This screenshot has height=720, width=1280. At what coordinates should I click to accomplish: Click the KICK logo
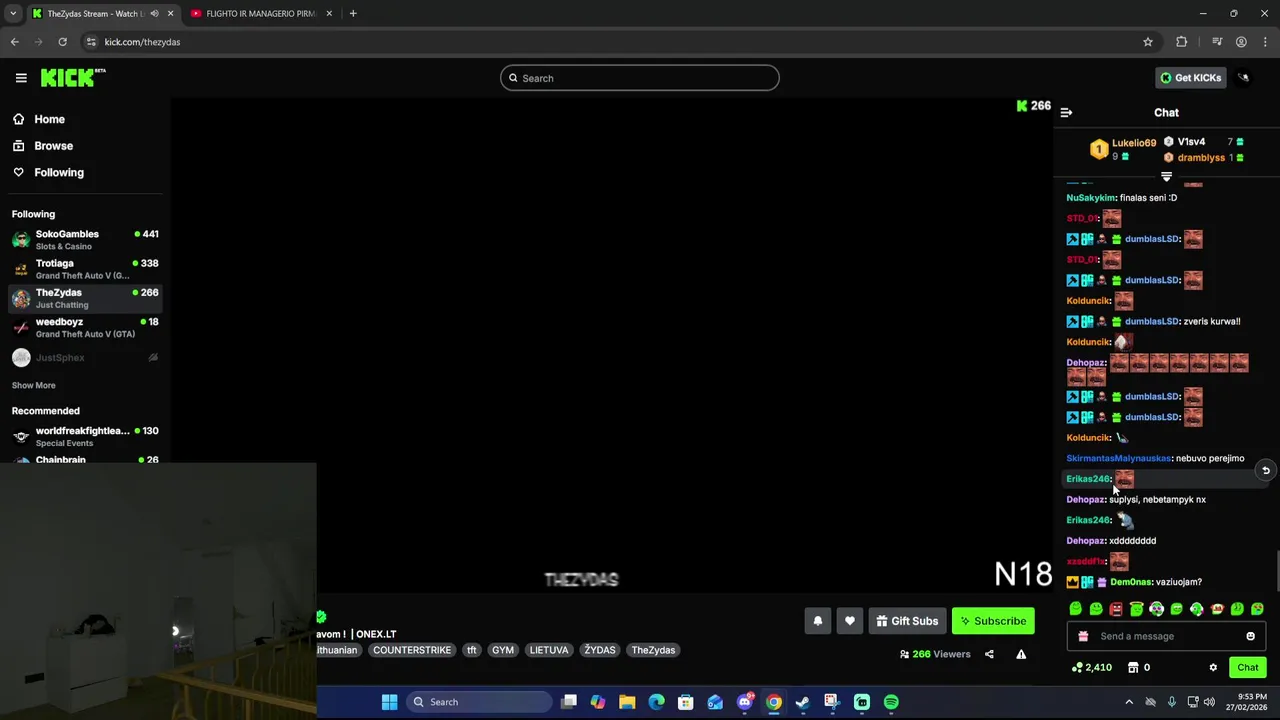coord(72,78)
